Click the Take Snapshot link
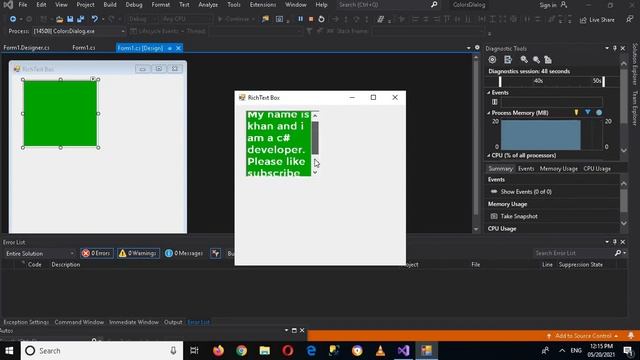The image size is (640, 360). click(519, 216)
